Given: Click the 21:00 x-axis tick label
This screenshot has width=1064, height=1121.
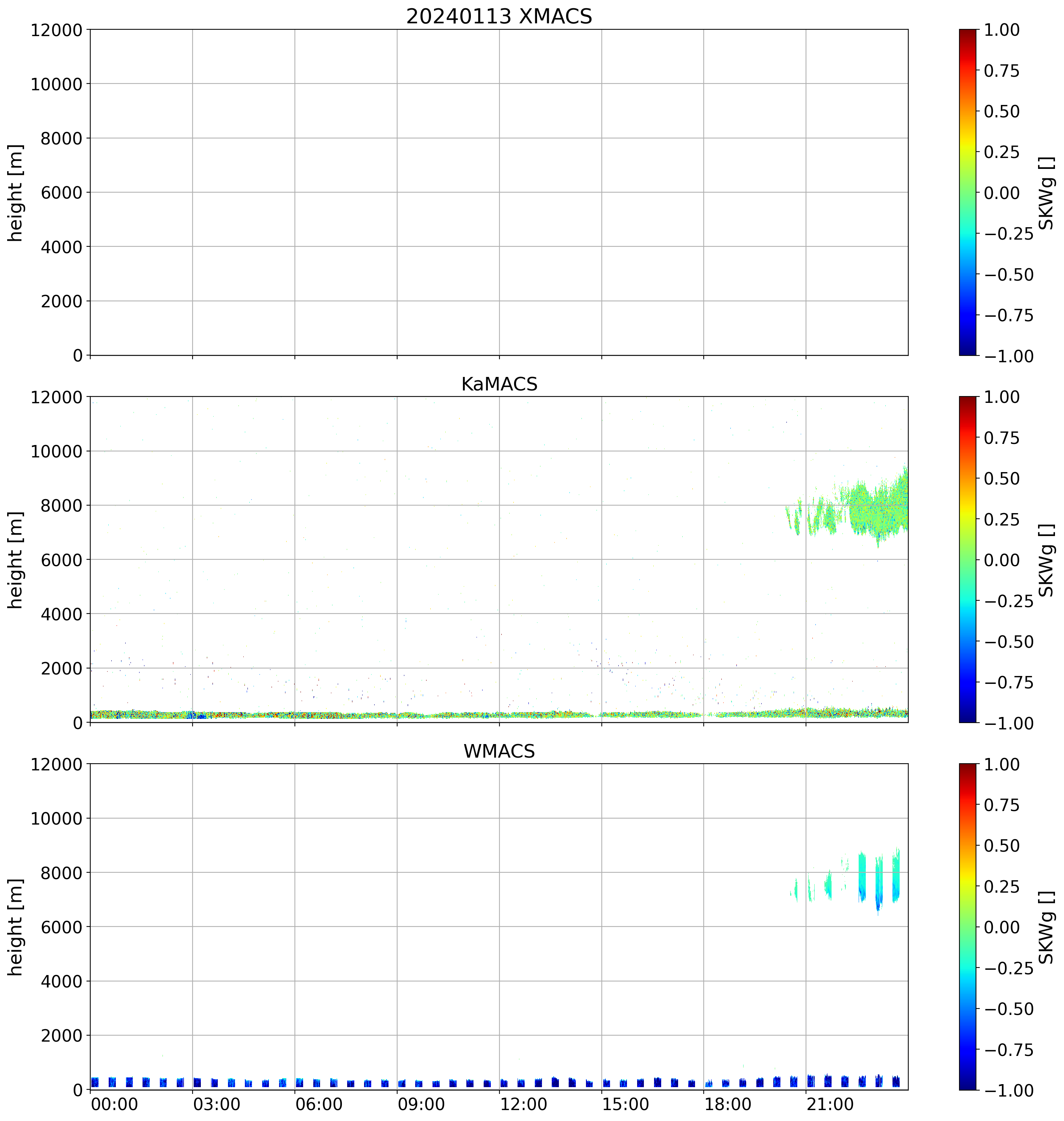Looking at the screenshot, I should (x=830, y=1104).
